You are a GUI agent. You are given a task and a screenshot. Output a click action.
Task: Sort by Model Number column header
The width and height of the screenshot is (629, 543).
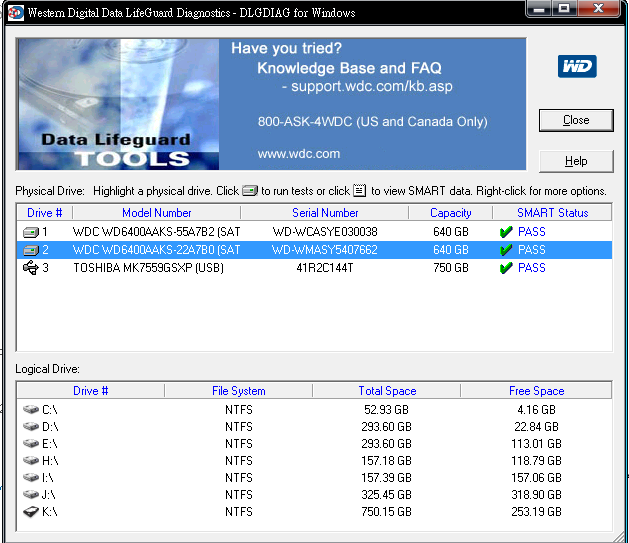point(156,213)
